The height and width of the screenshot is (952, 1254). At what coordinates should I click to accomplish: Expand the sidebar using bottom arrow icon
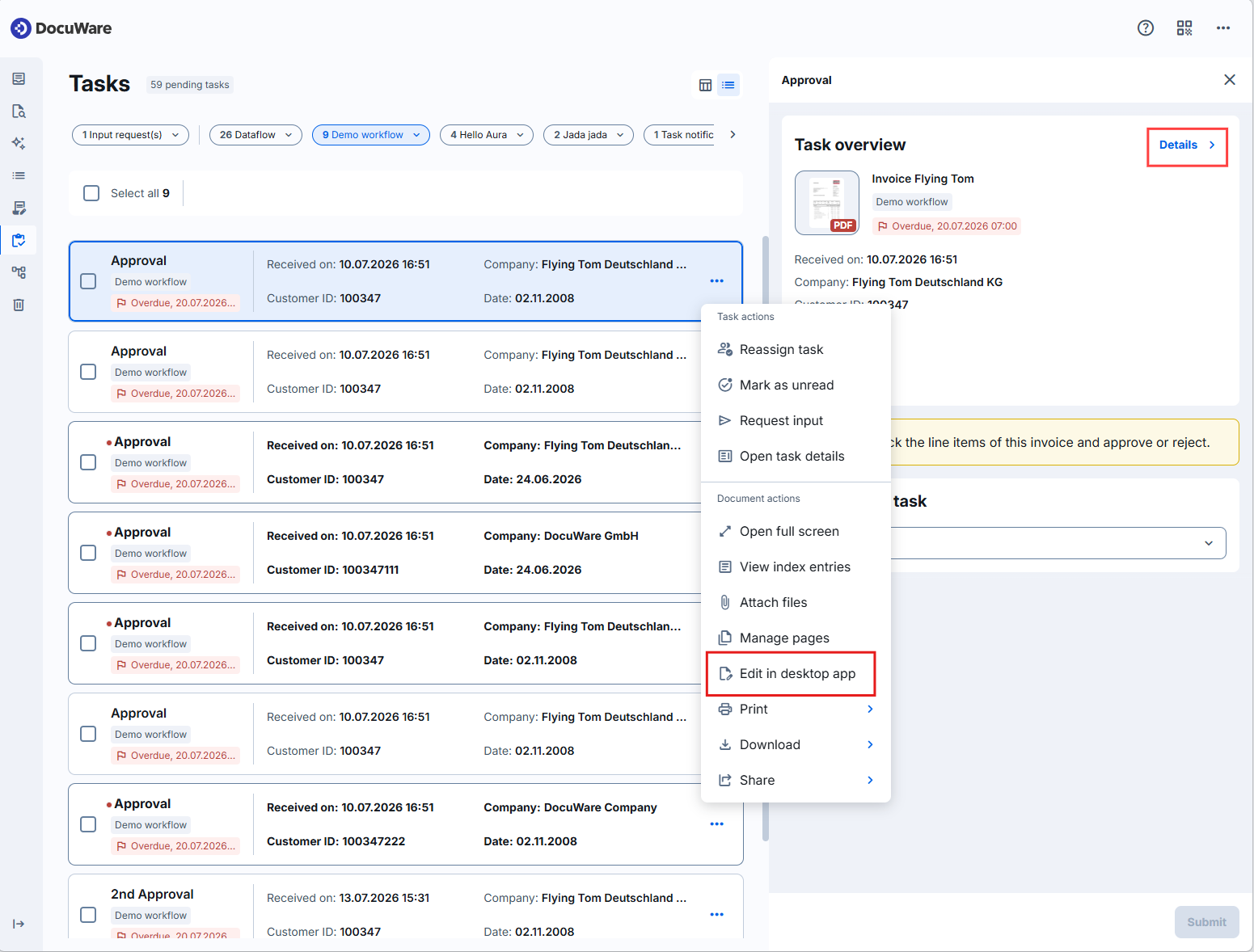pos(19,924)
